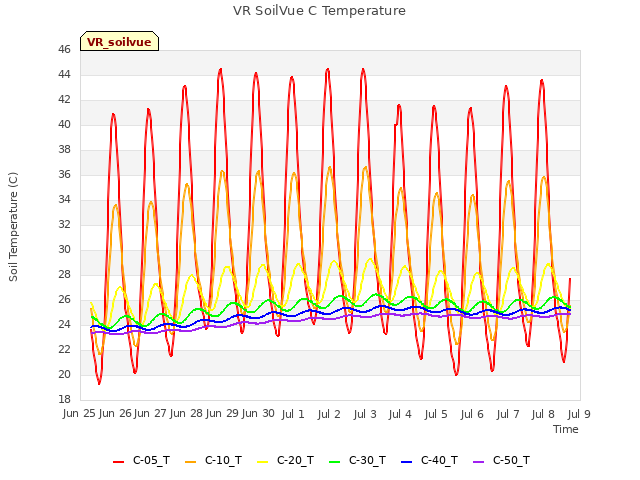Screen dimensions: 640x480
Task: Click the orange C-10_T legend swatch
Action: point(190,462)
